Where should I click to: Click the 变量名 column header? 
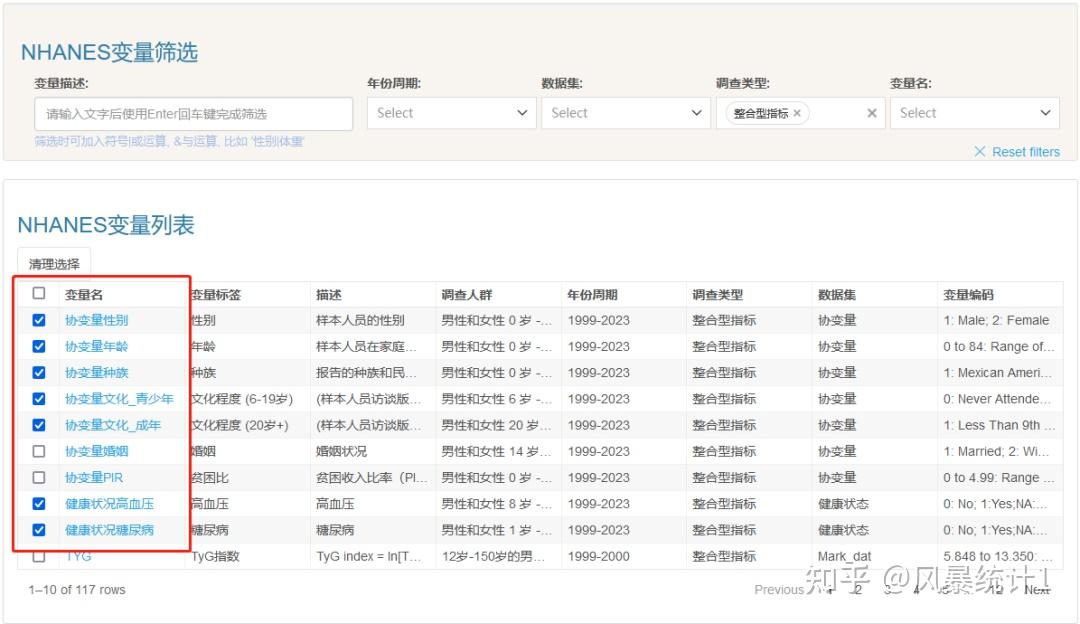point(87,294)
